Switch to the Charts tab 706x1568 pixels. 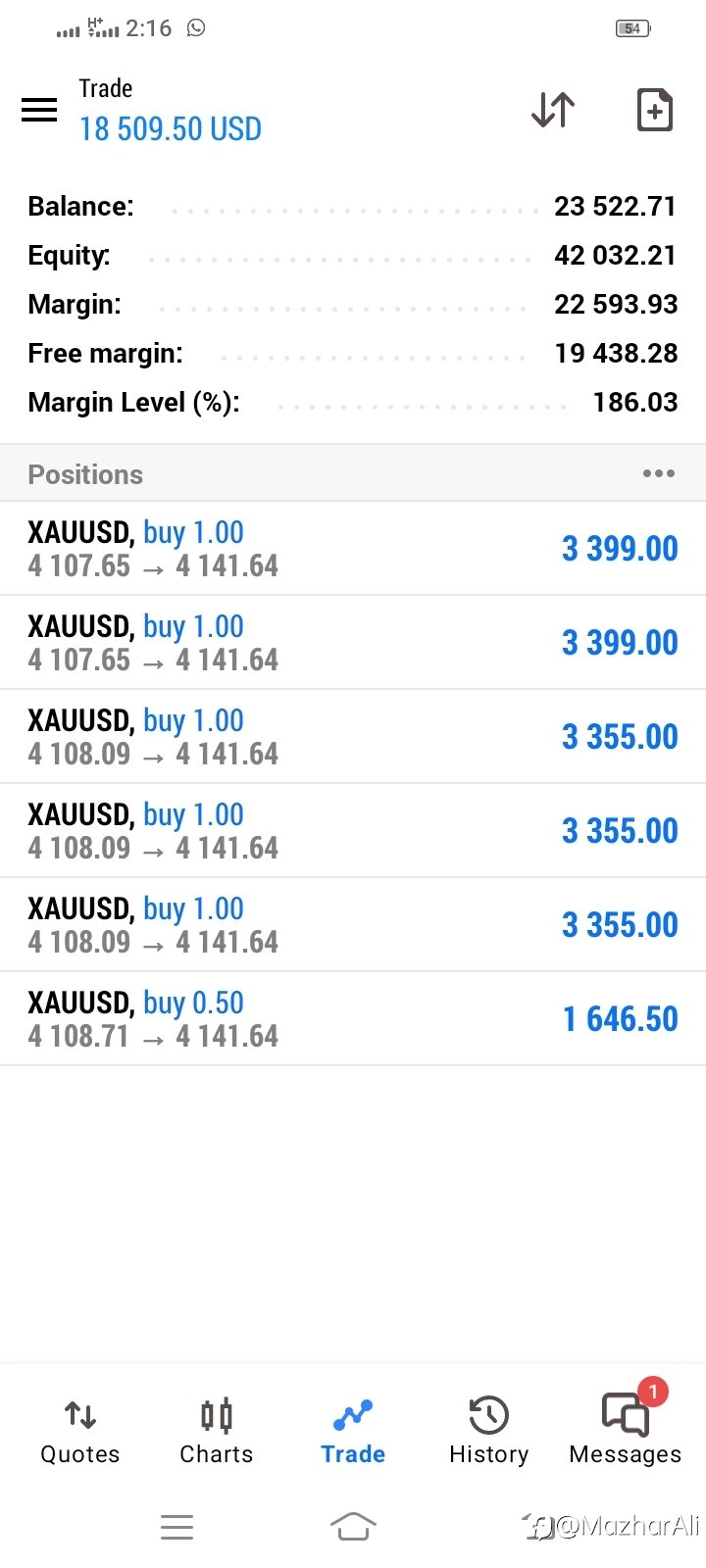pyautogui.click(x=216, y=1431)
